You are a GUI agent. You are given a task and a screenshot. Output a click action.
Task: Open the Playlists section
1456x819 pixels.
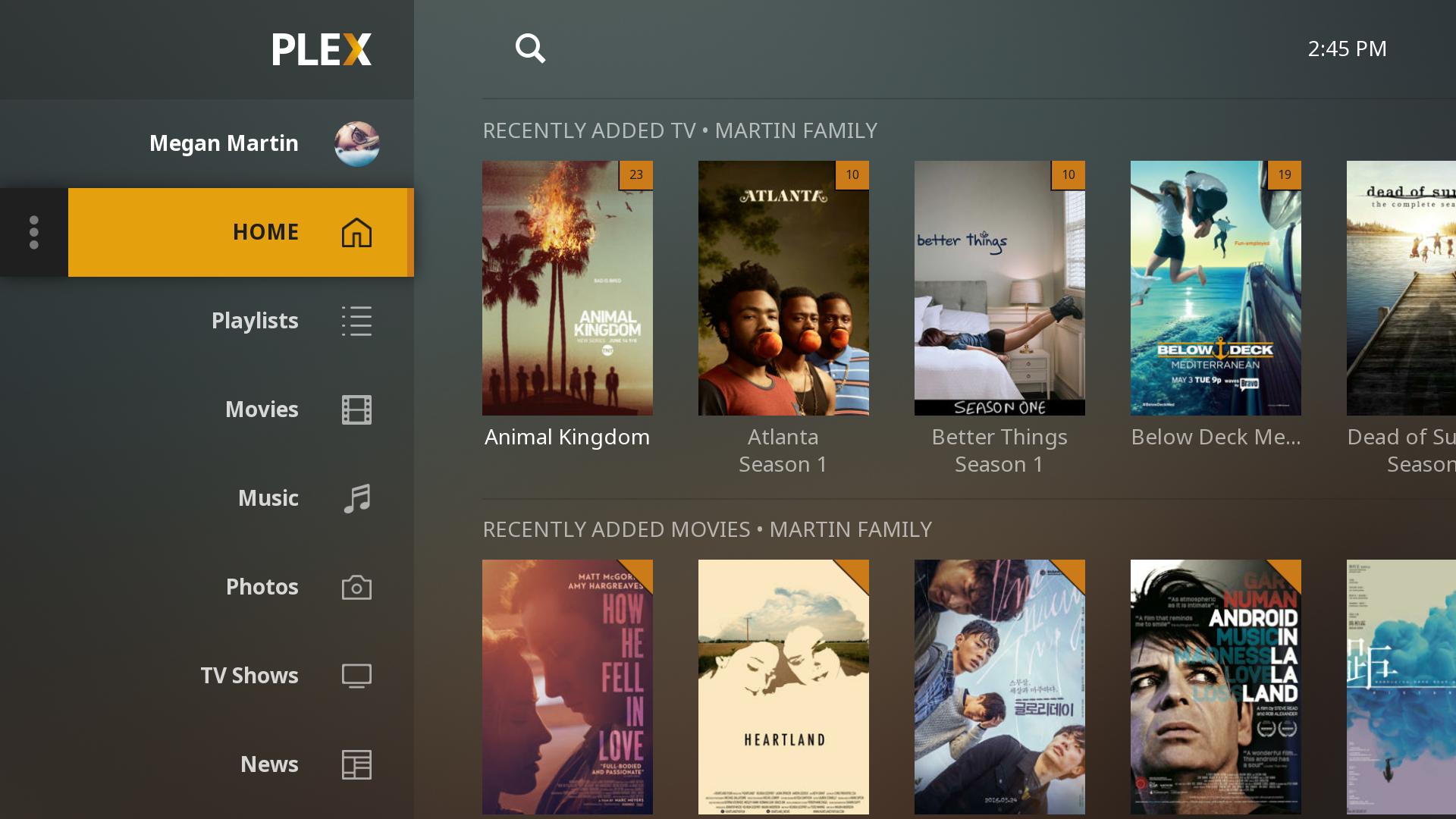click(x=254, y=319)
